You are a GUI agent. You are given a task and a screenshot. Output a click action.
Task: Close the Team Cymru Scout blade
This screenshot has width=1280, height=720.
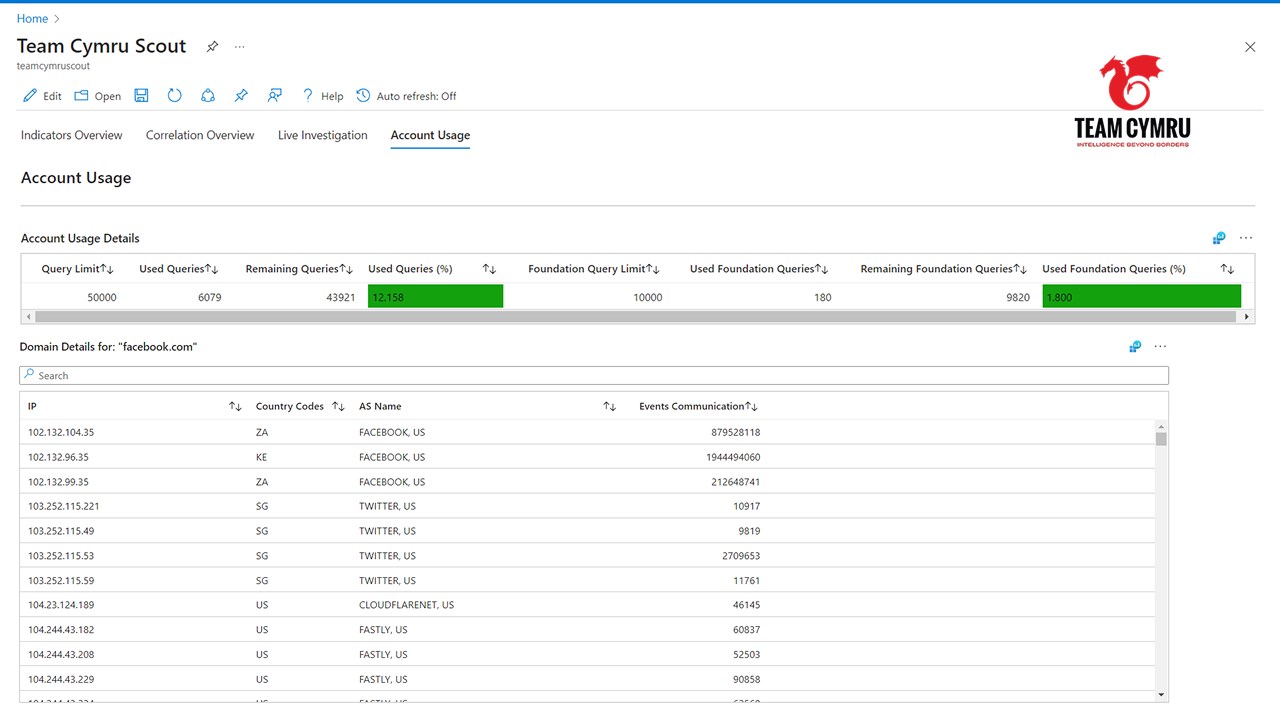coord(1250,47)
